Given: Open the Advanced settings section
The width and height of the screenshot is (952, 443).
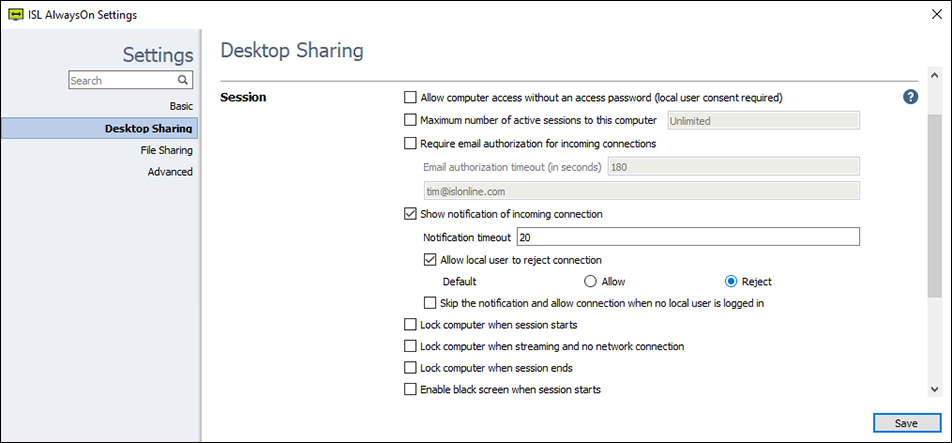Looking at the screenshot, I should (170, 172).
